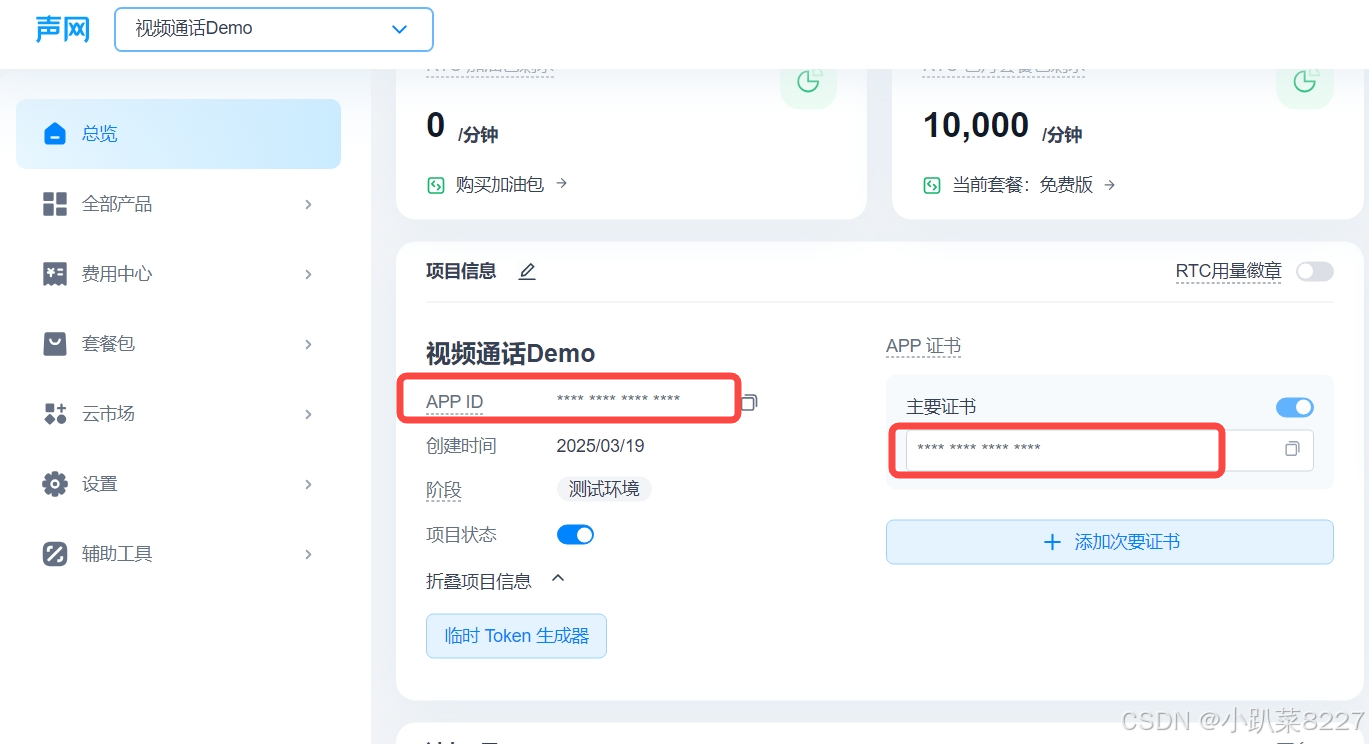The height and width of the screenshot is (744, 1369).
Task: Click the 10,000 /分钟 value
Action: (1002, 126)
